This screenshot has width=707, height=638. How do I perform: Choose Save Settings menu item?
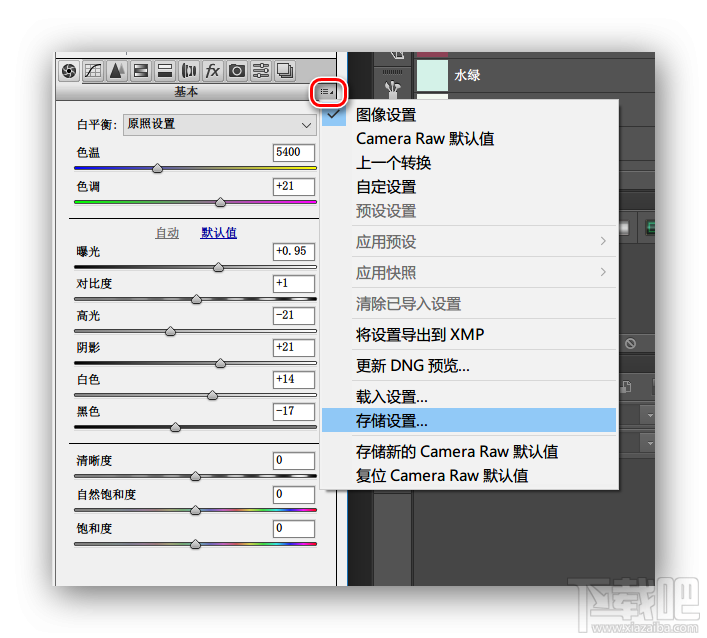469,421
